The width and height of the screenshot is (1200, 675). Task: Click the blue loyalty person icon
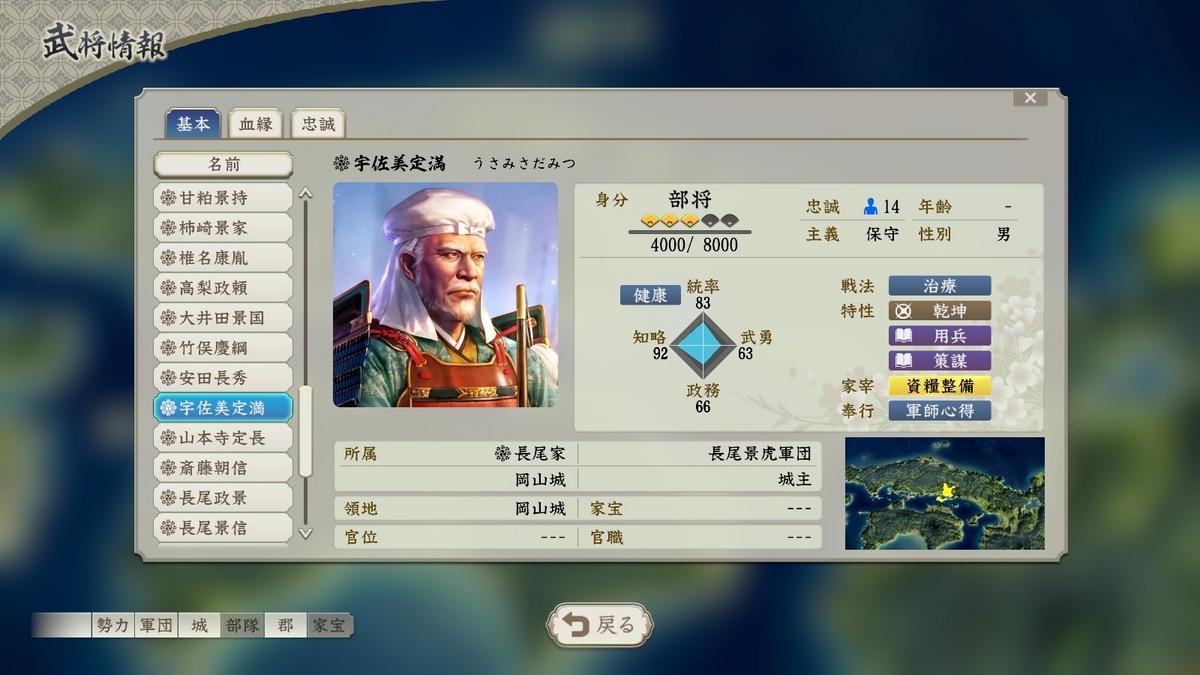(870, 207)
